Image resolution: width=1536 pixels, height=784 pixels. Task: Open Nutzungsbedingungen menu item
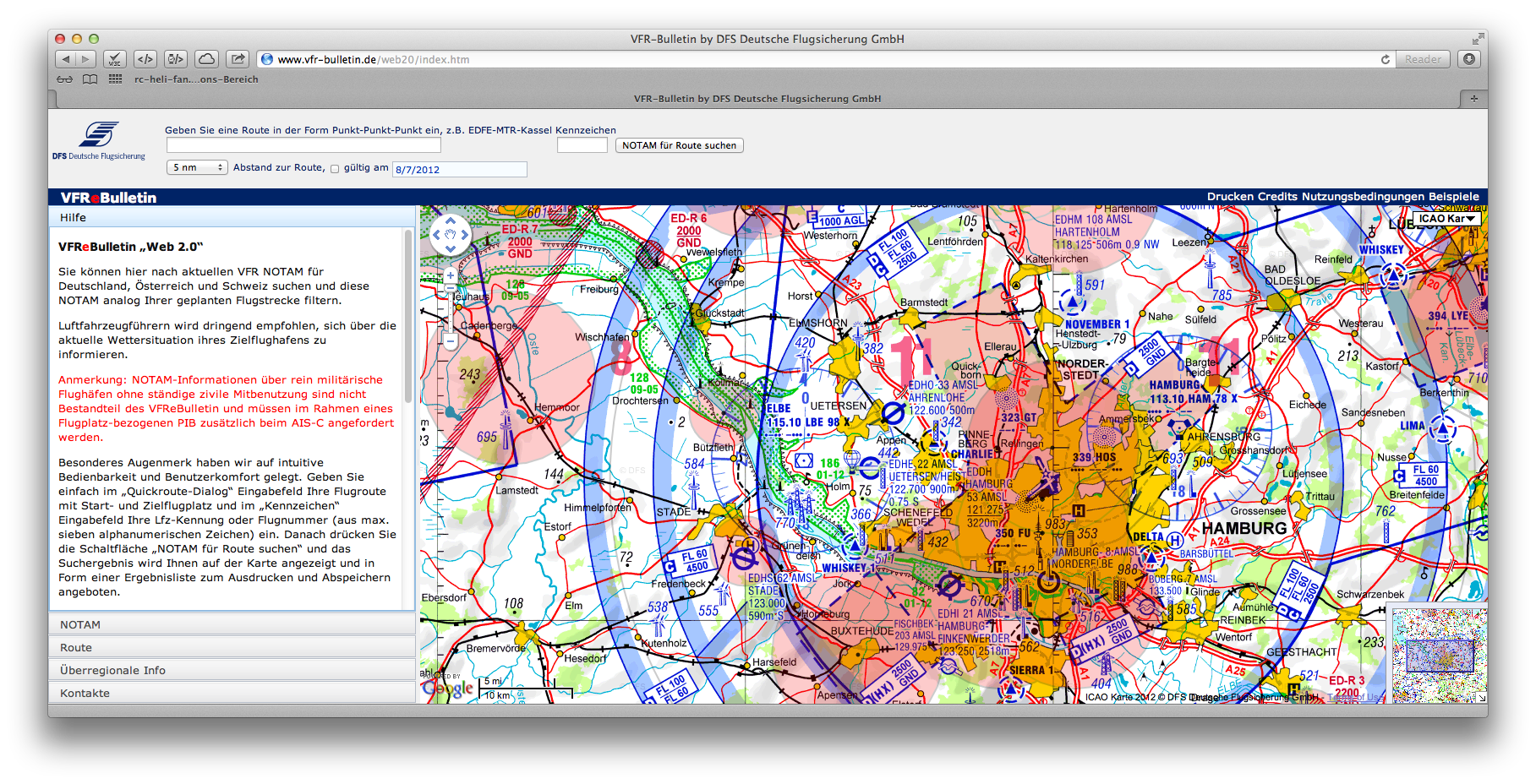pos(1363,196)
